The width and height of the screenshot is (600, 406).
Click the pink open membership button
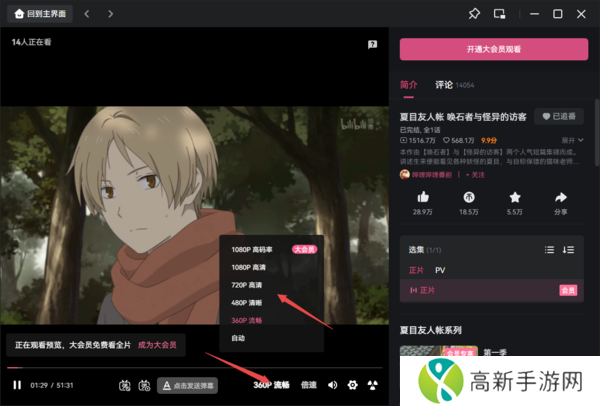click(494, 49)
